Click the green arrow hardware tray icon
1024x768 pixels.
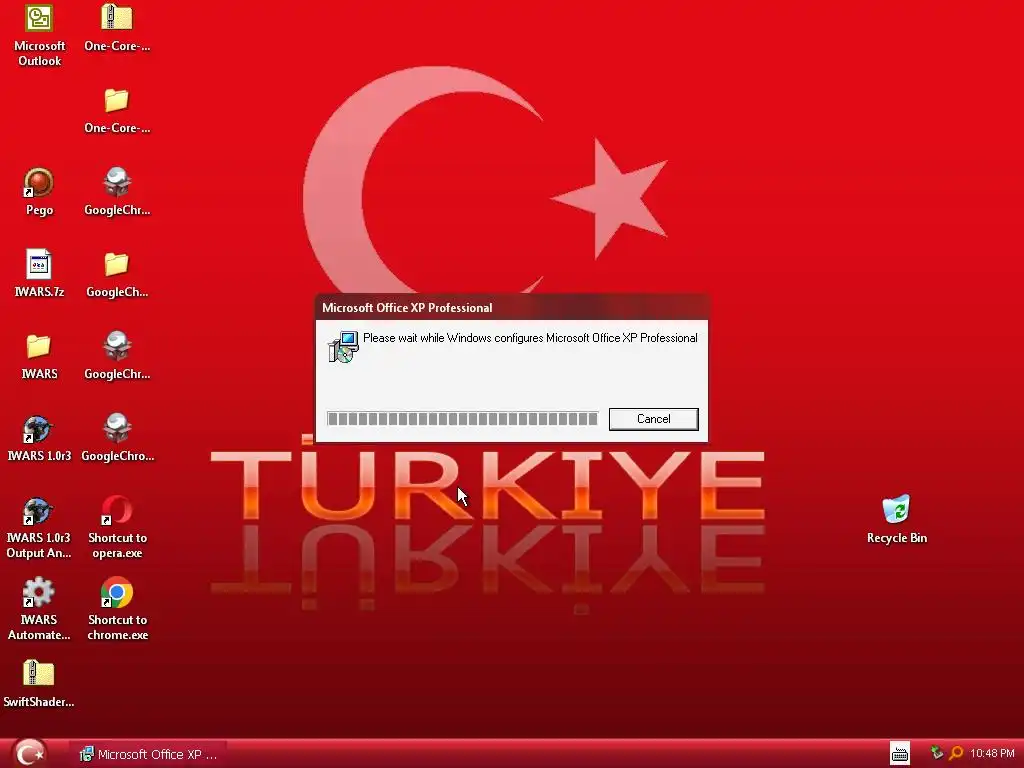[x=937, y=753]
